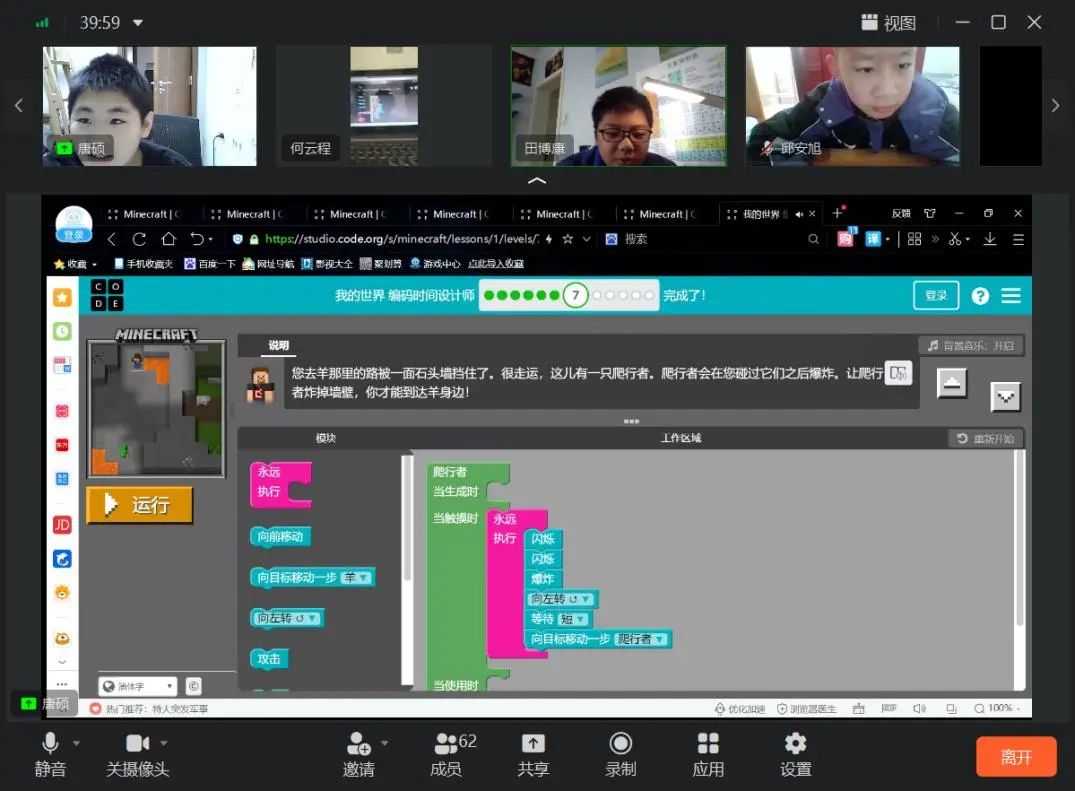Screen dimensions: 1075x791
Task: Click the level 7 progress bubble
Action: click(575, 296)
